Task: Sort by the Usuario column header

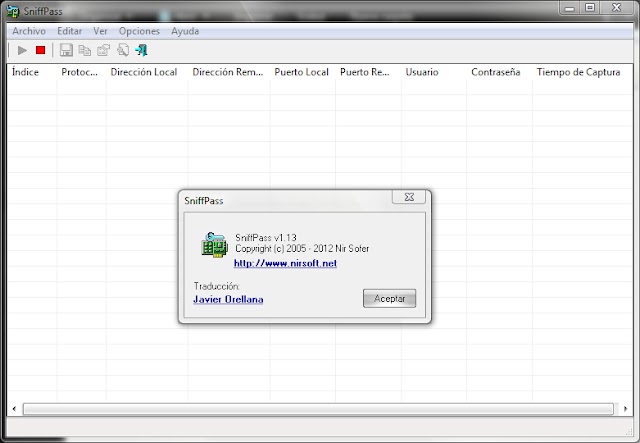Action: [x=434, y=72]
